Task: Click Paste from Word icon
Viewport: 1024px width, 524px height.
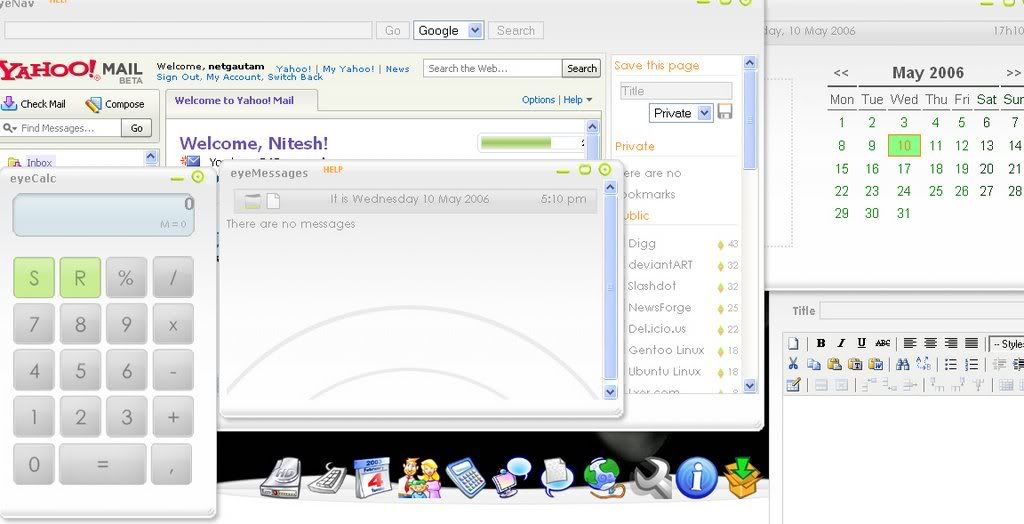Action: coord(875,364)
